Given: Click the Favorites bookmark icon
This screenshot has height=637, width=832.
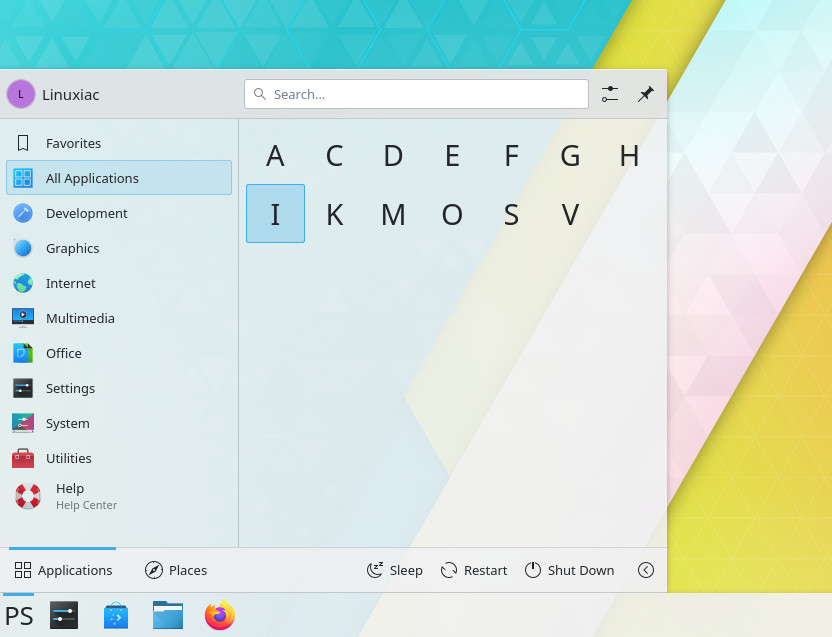Looking at the screenshot, I should click(23, 143).
